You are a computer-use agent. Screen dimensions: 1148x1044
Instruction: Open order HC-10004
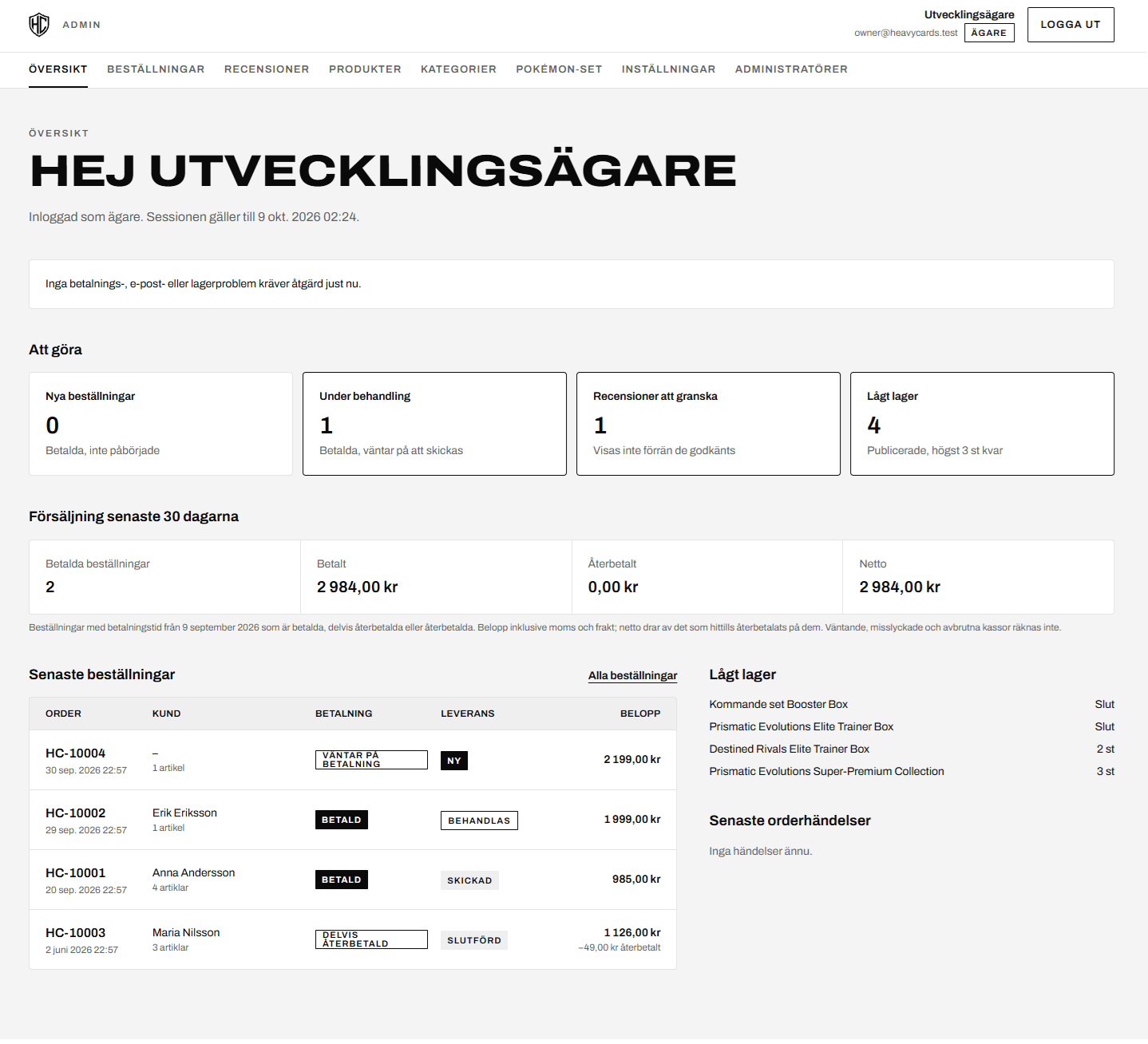[x=75, y=753]
